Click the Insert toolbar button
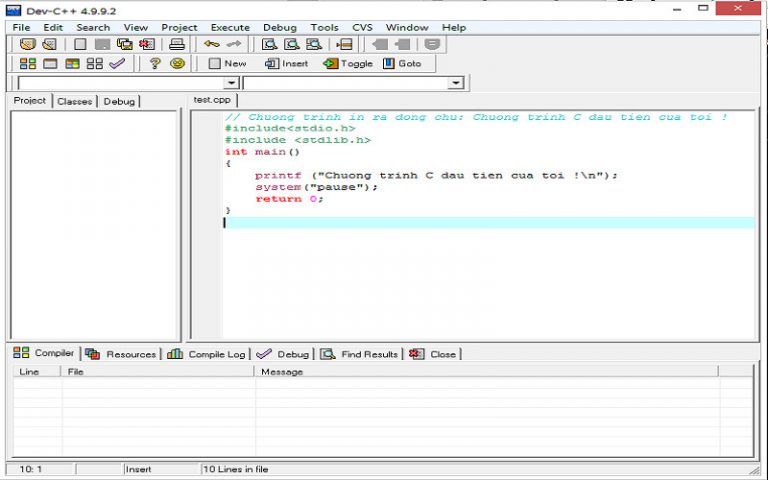 287,63
